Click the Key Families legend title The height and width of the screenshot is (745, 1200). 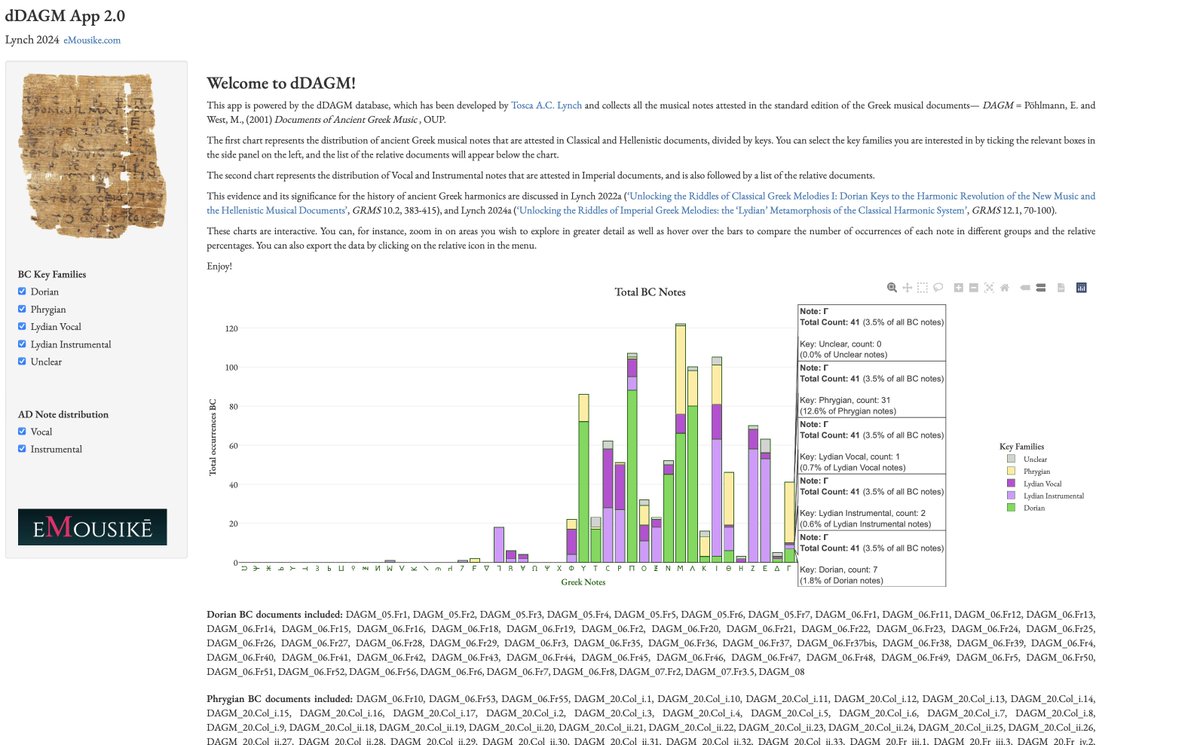pos(1022,446)
